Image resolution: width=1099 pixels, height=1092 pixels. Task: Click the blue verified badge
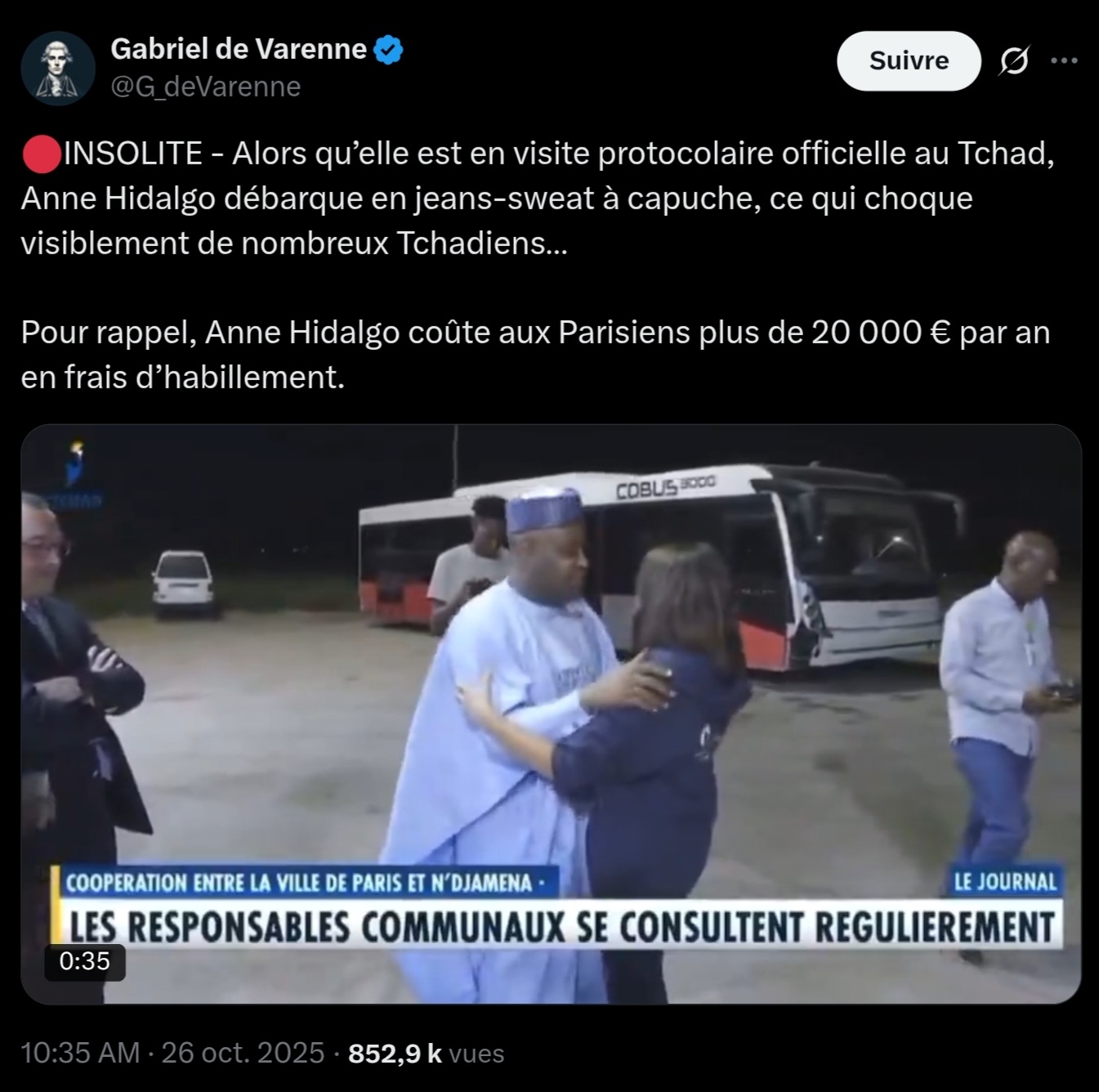(x=388, y=50)
